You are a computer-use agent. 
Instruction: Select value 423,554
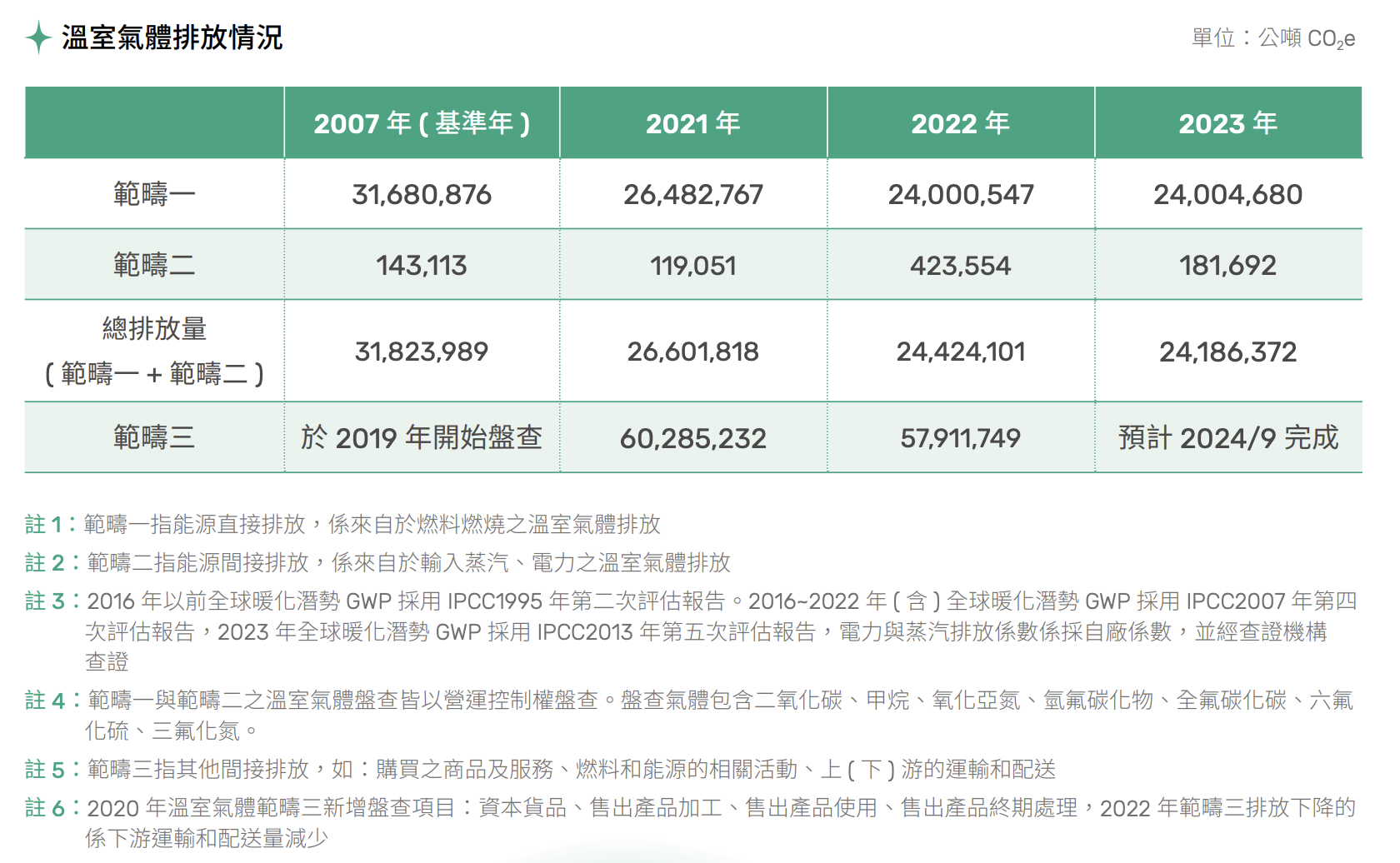961,266
